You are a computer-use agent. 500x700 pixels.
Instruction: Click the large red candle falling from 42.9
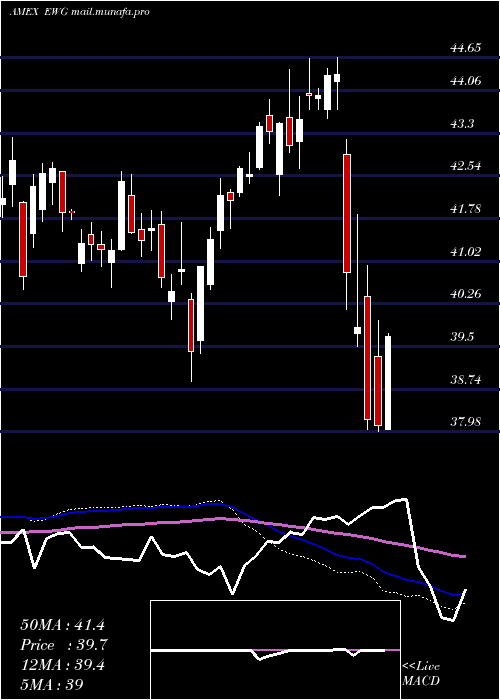347,213
